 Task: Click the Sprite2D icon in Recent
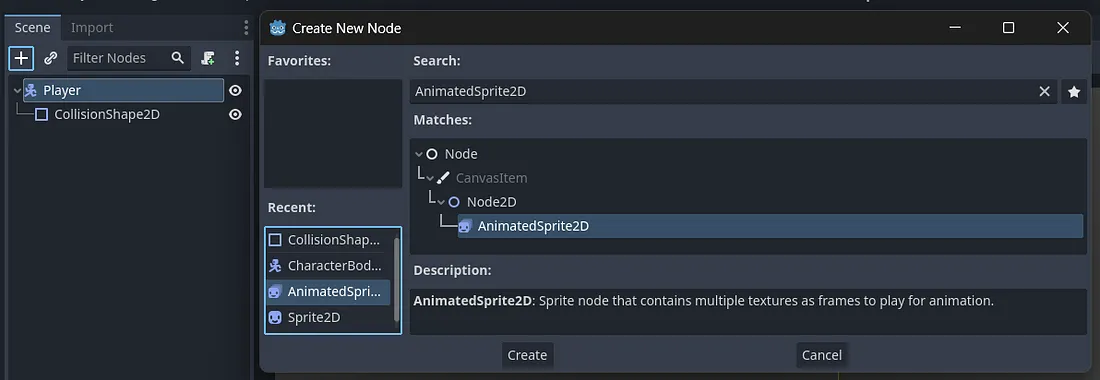pos(275,318)
